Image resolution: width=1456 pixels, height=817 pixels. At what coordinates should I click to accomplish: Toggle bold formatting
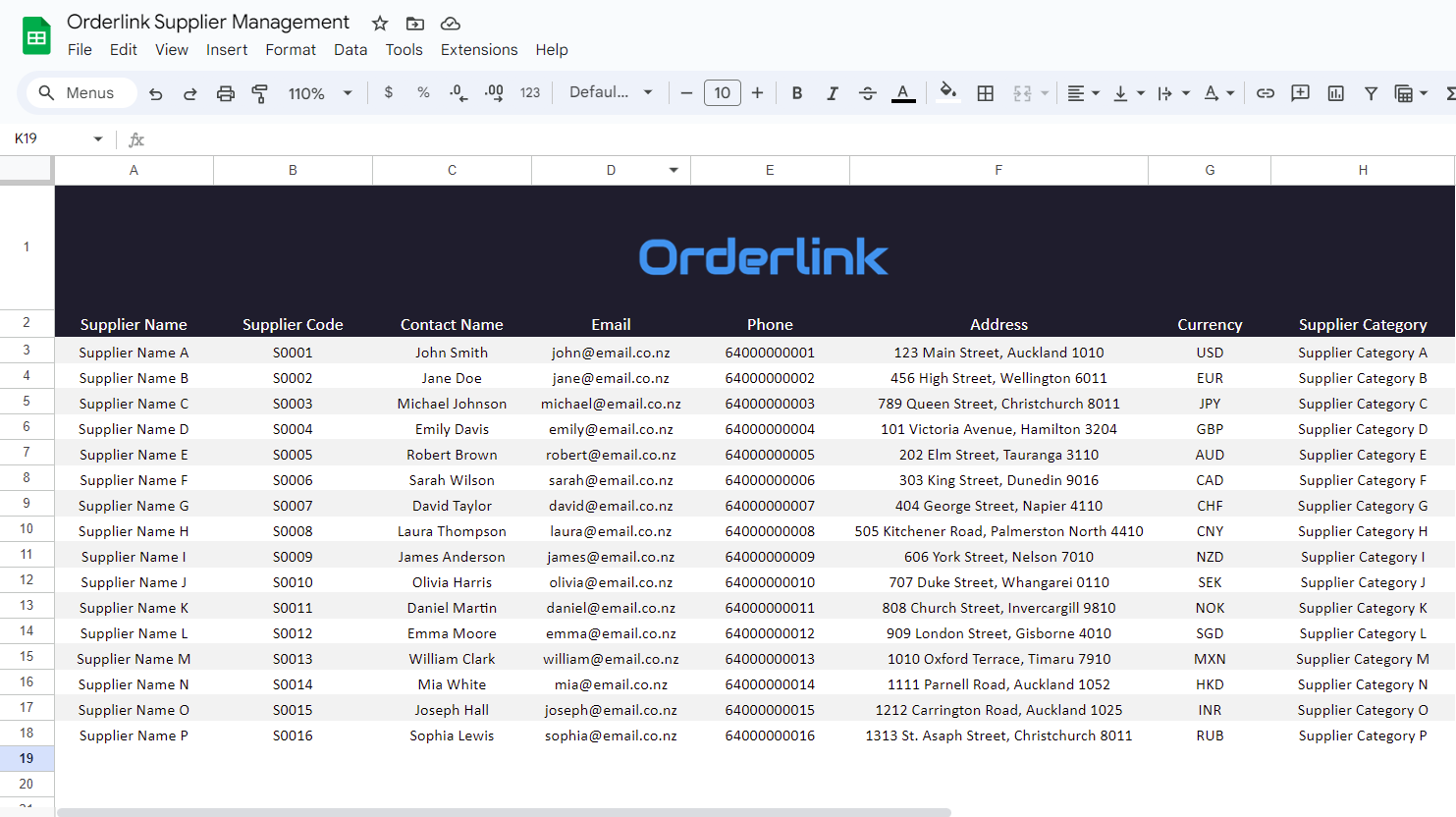pyautogui.click(x=797, y=92)
